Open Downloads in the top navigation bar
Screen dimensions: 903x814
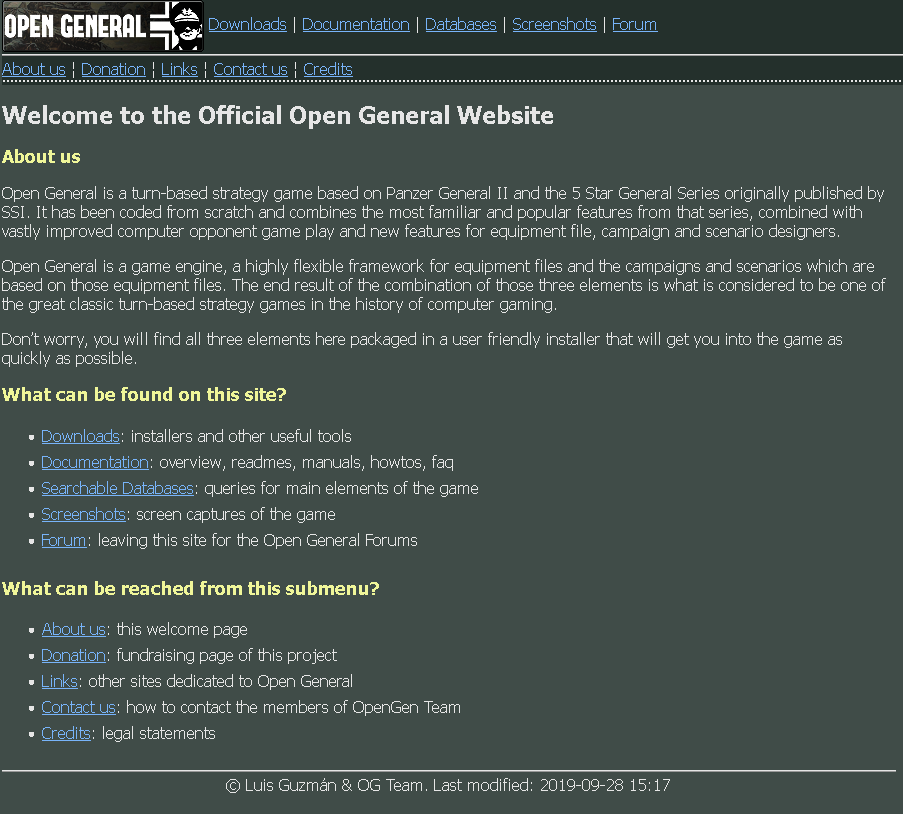pyautogui.click(x=247, y=24)
